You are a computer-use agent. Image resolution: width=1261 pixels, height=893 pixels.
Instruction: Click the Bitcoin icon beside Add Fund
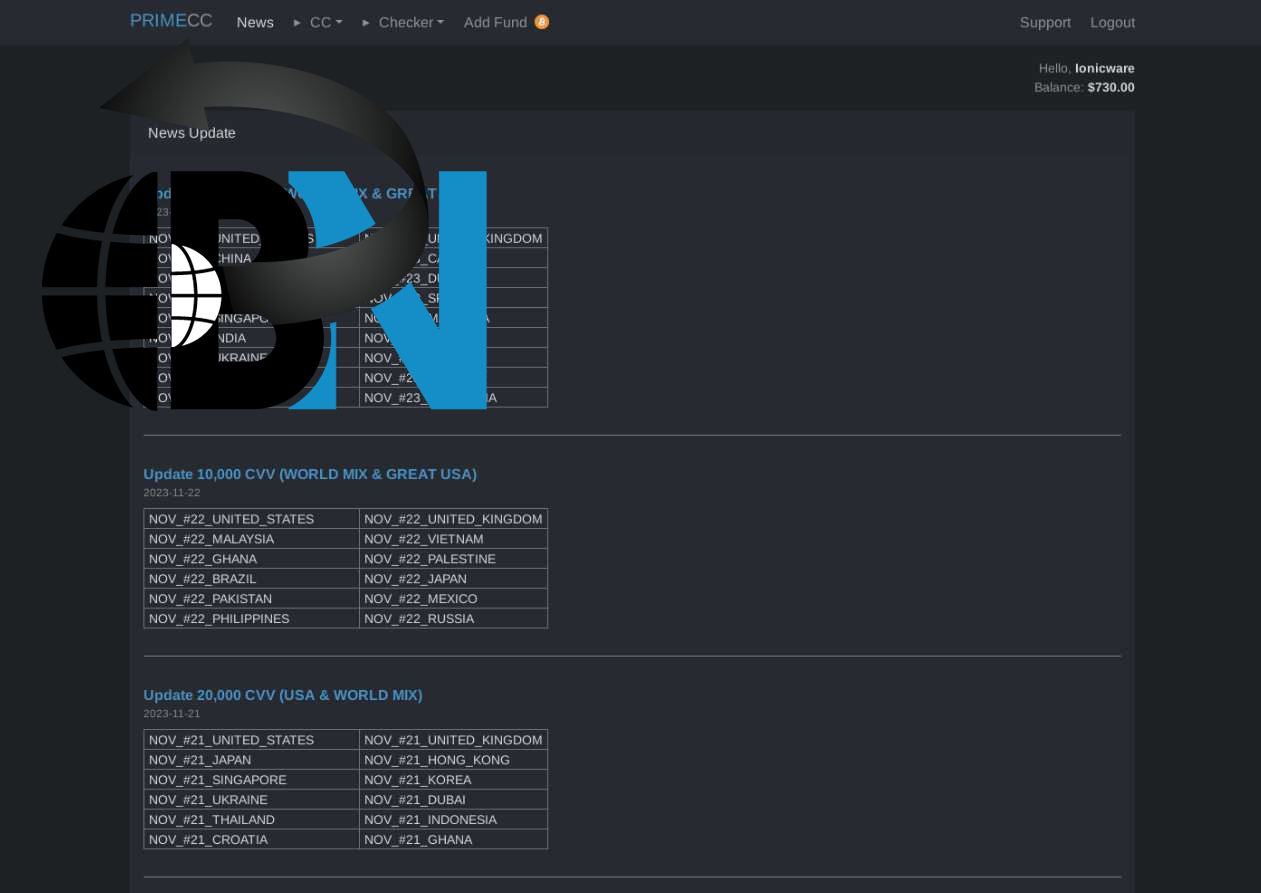(x=541, y=22)
